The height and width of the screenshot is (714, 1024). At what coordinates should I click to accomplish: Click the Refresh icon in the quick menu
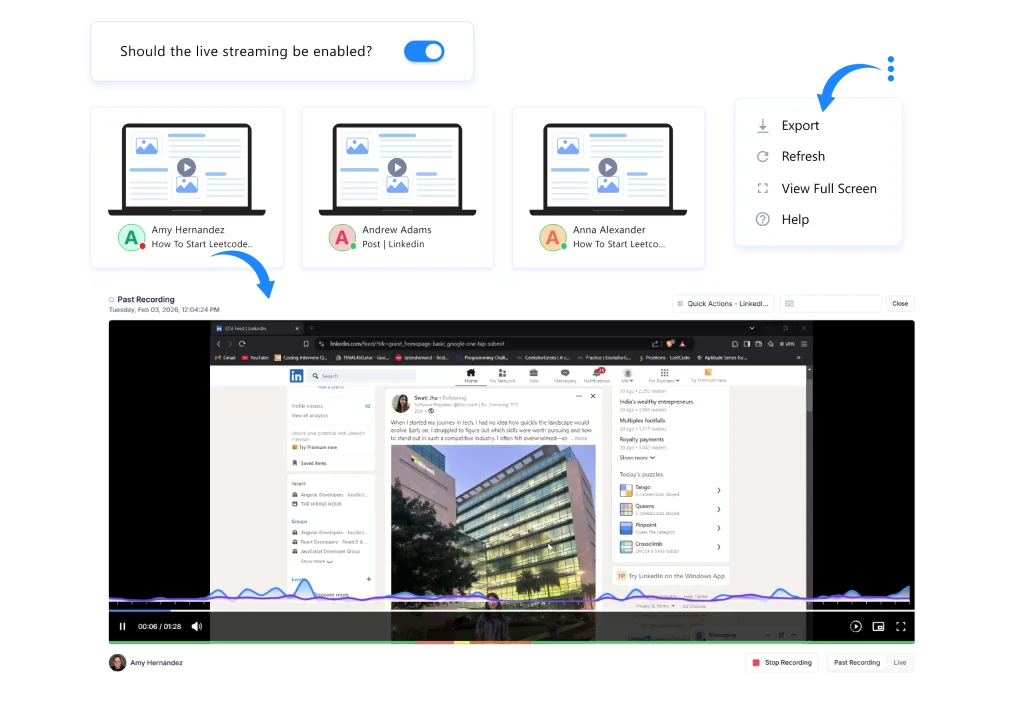tap(761, 156)
